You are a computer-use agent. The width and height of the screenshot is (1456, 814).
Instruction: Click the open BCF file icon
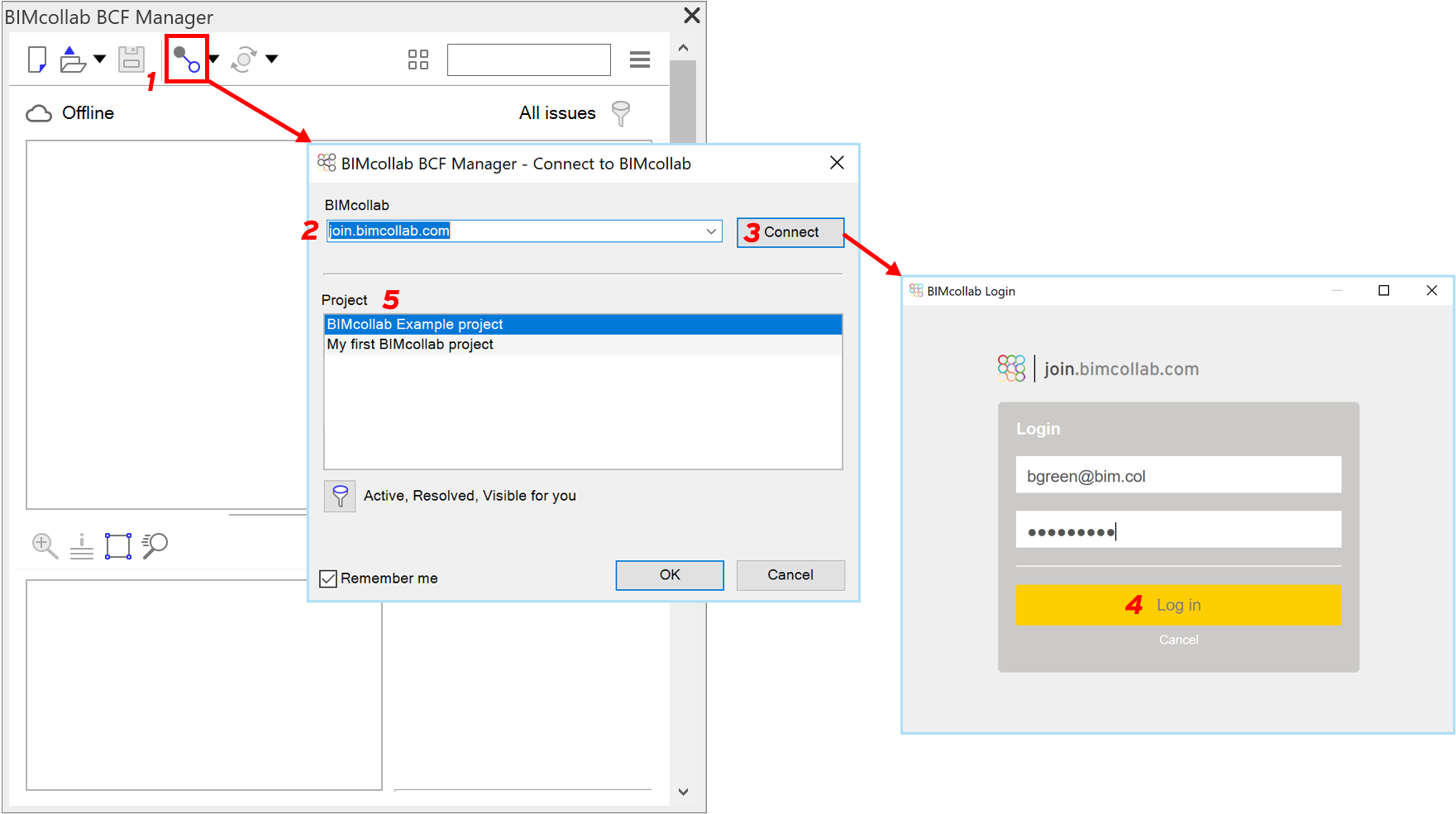pos(73,60)
